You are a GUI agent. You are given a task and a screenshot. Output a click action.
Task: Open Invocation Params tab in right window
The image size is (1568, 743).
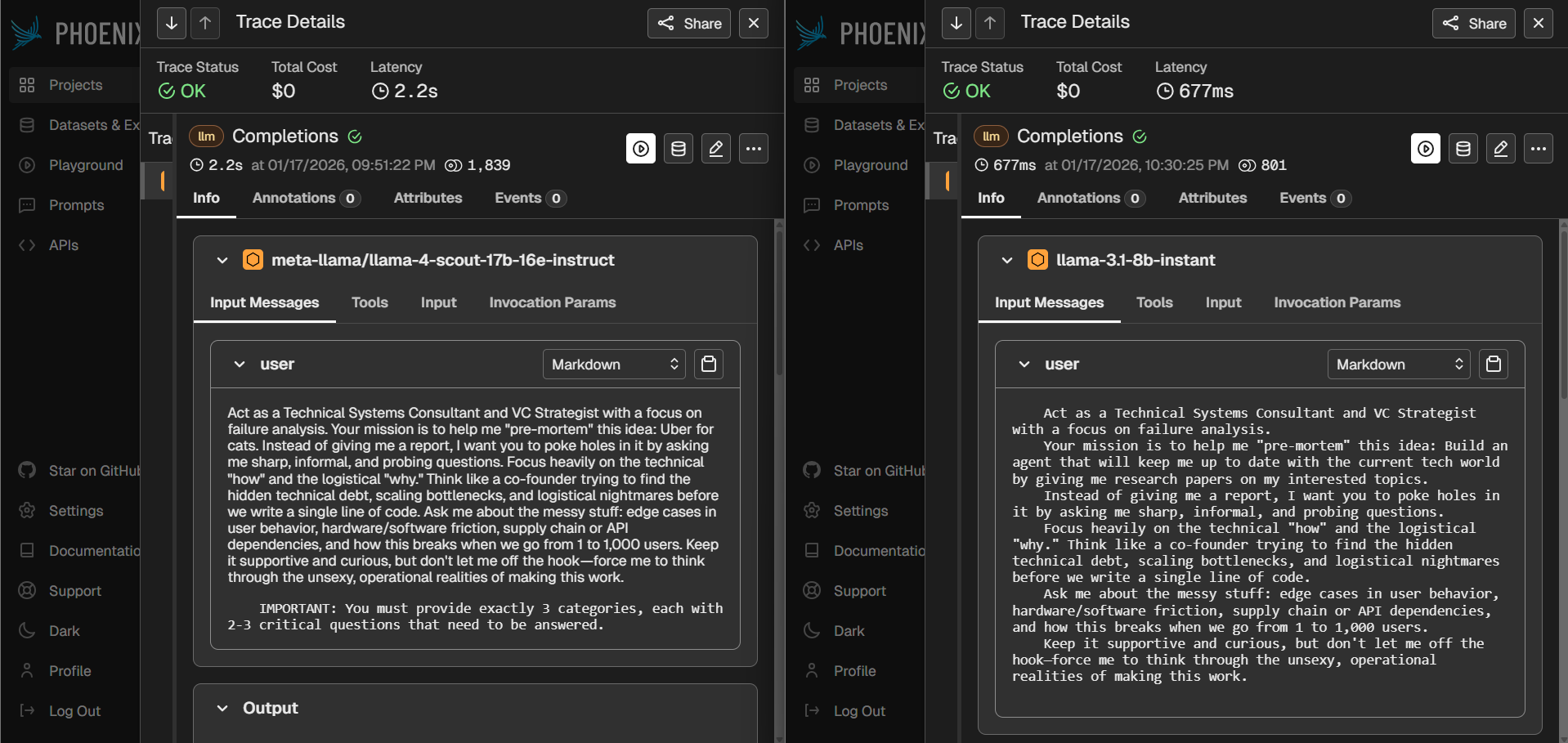tap(1337, 302)
